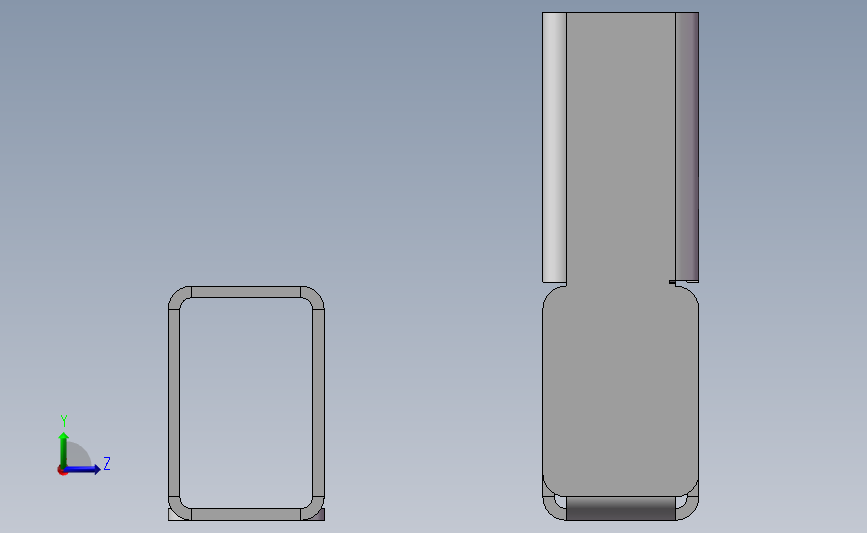Select the left wall of the hollow rectangular frame

174,403
